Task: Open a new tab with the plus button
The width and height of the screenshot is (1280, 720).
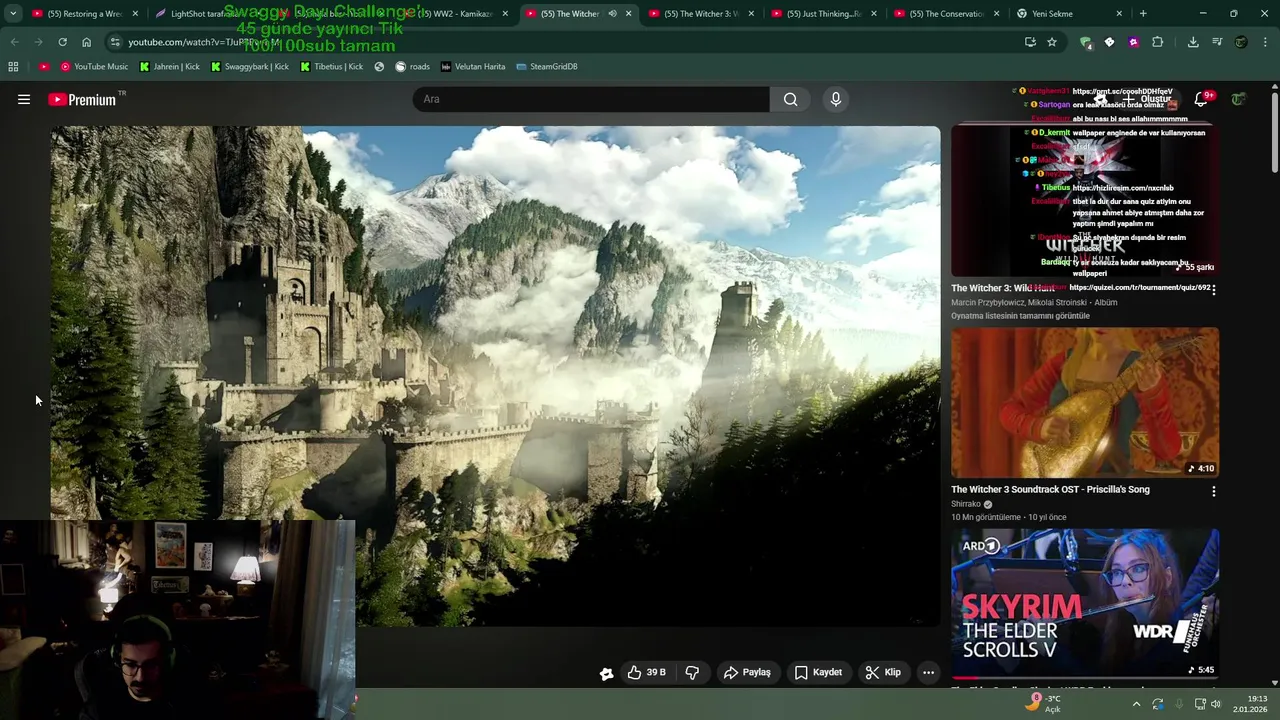Action: pyautogui.click(x=1143, y=14)
